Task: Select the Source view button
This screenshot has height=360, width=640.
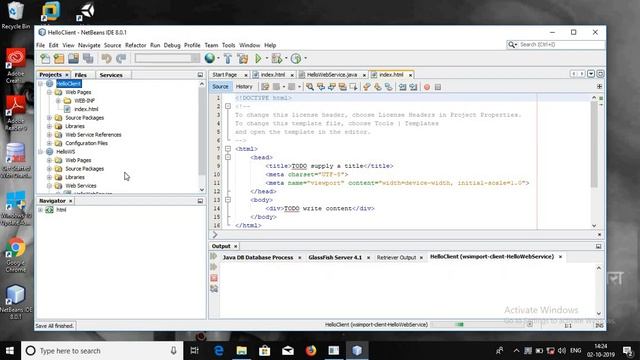Action: 220,87
